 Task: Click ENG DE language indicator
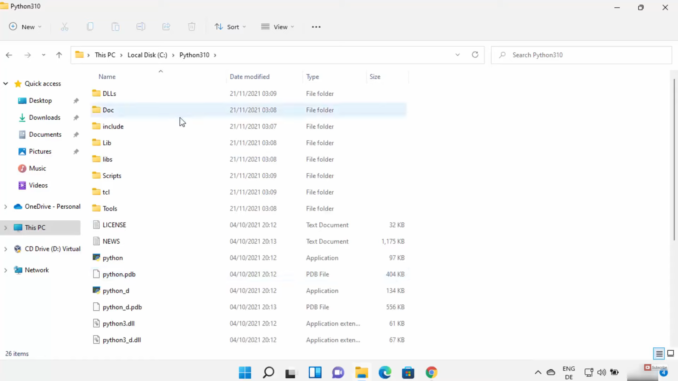coord(569,372)
